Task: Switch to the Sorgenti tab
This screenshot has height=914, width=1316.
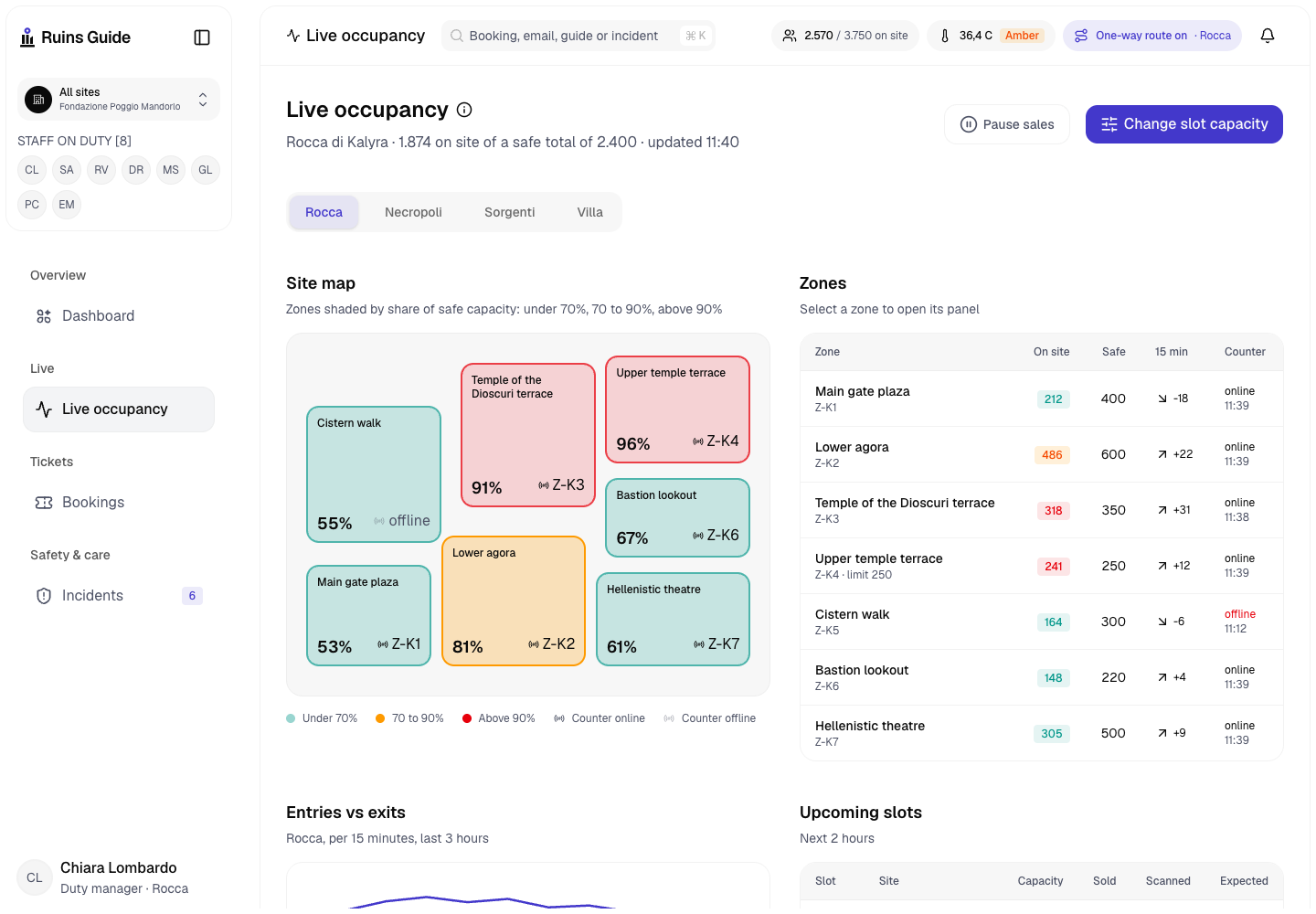Action: click(509, 212)
